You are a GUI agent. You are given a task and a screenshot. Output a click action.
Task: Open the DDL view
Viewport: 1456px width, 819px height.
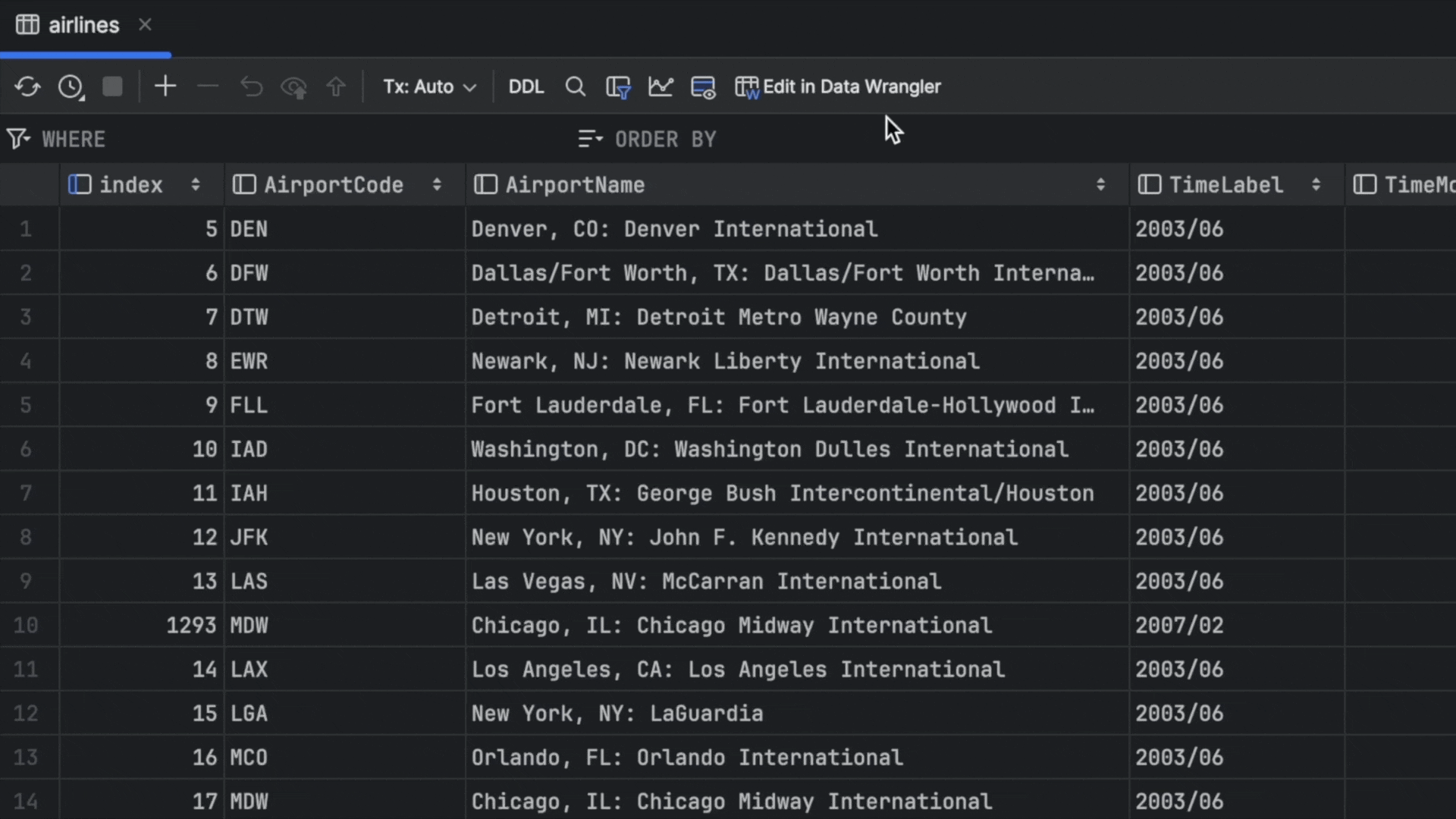[526, 86]
